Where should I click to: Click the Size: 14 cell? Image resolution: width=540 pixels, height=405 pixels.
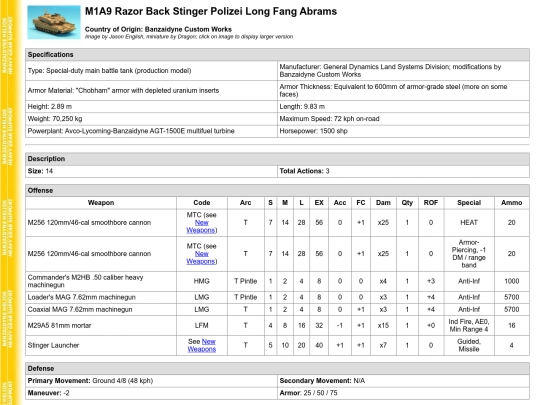click(x=151, y=171)
